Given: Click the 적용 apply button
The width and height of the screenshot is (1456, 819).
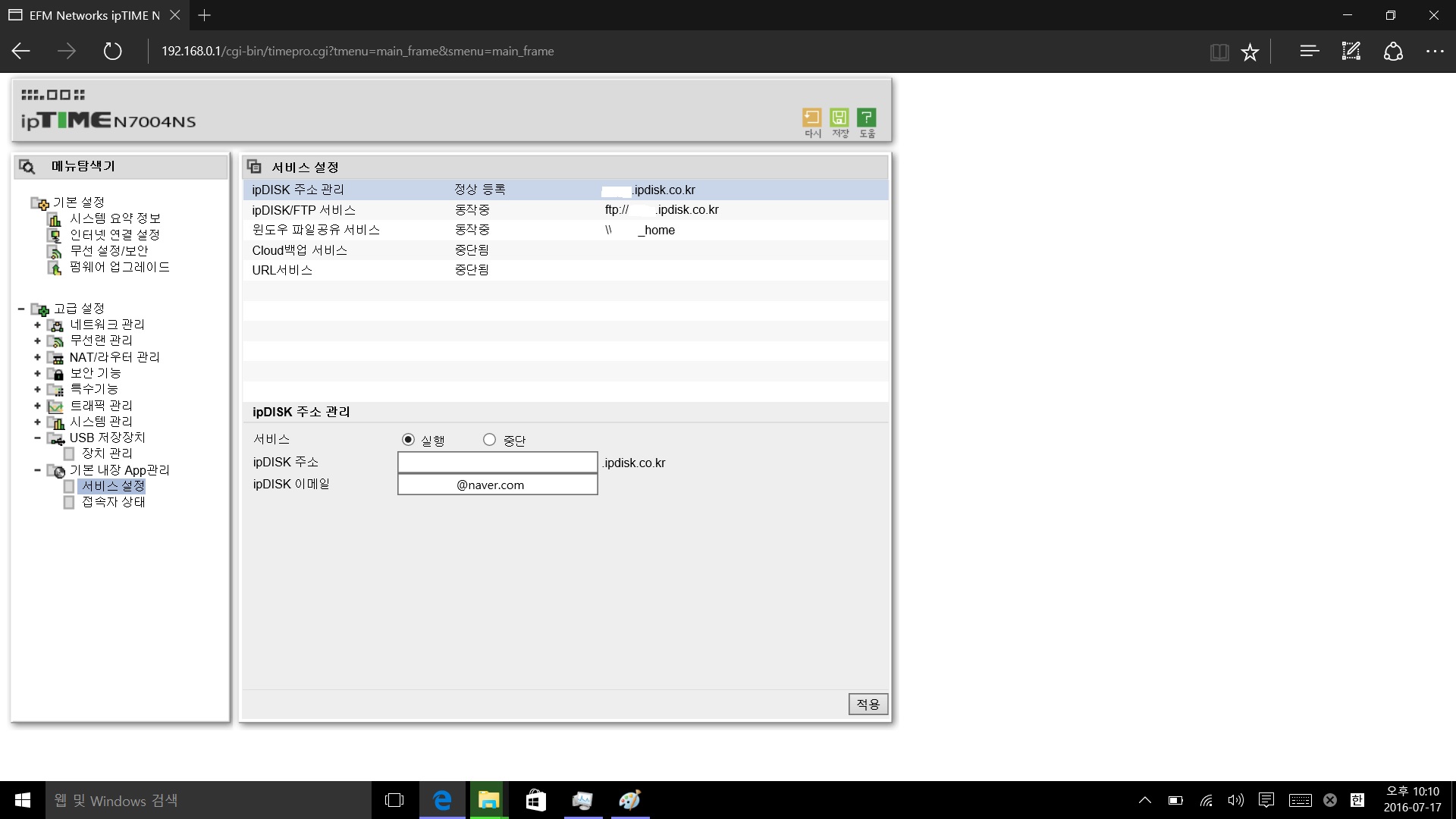Looking at the screenshot, I should [868, 704].
